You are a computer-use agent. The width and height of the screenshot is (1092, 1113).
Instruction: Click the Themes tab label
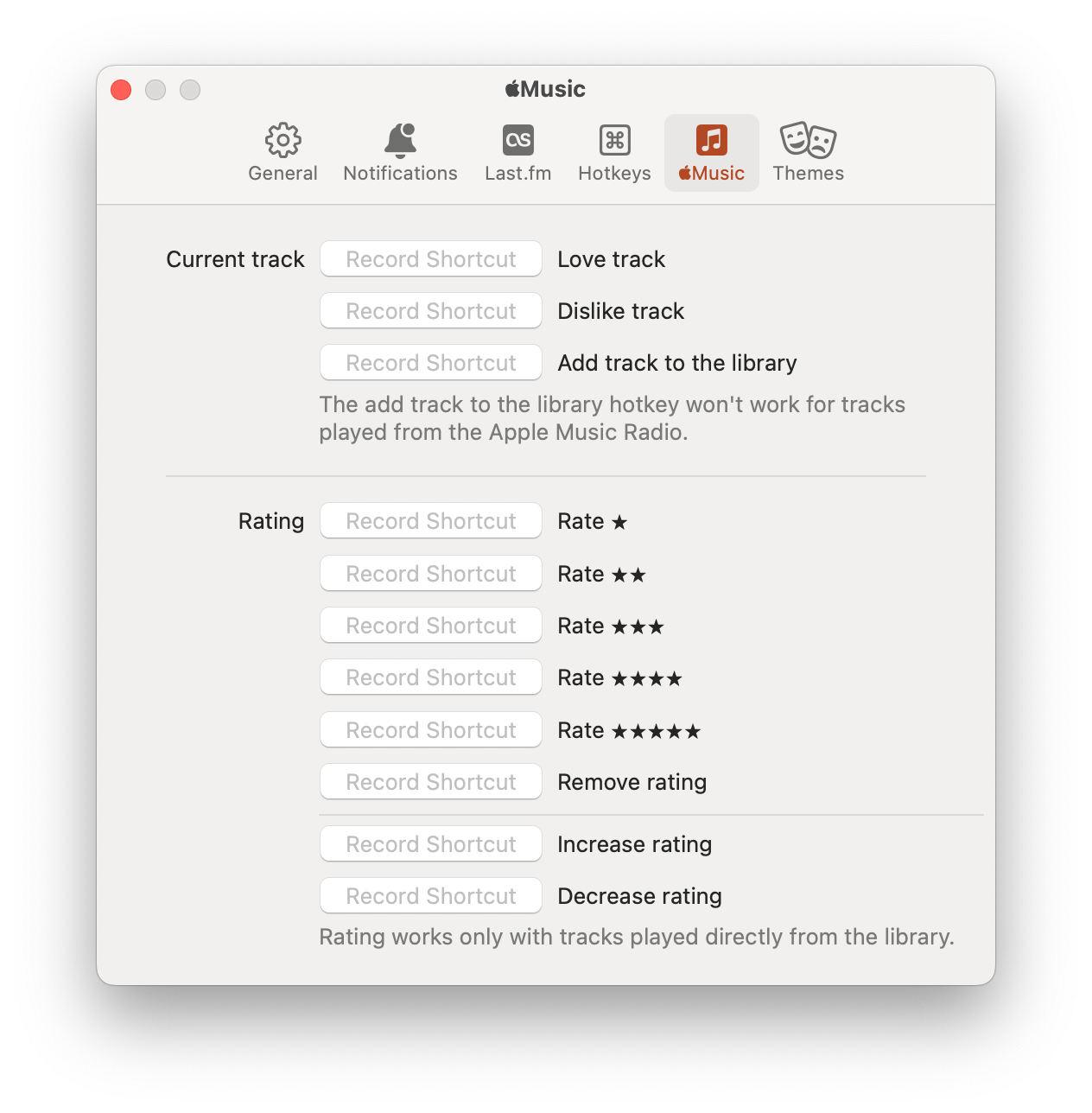click(808, 173)
